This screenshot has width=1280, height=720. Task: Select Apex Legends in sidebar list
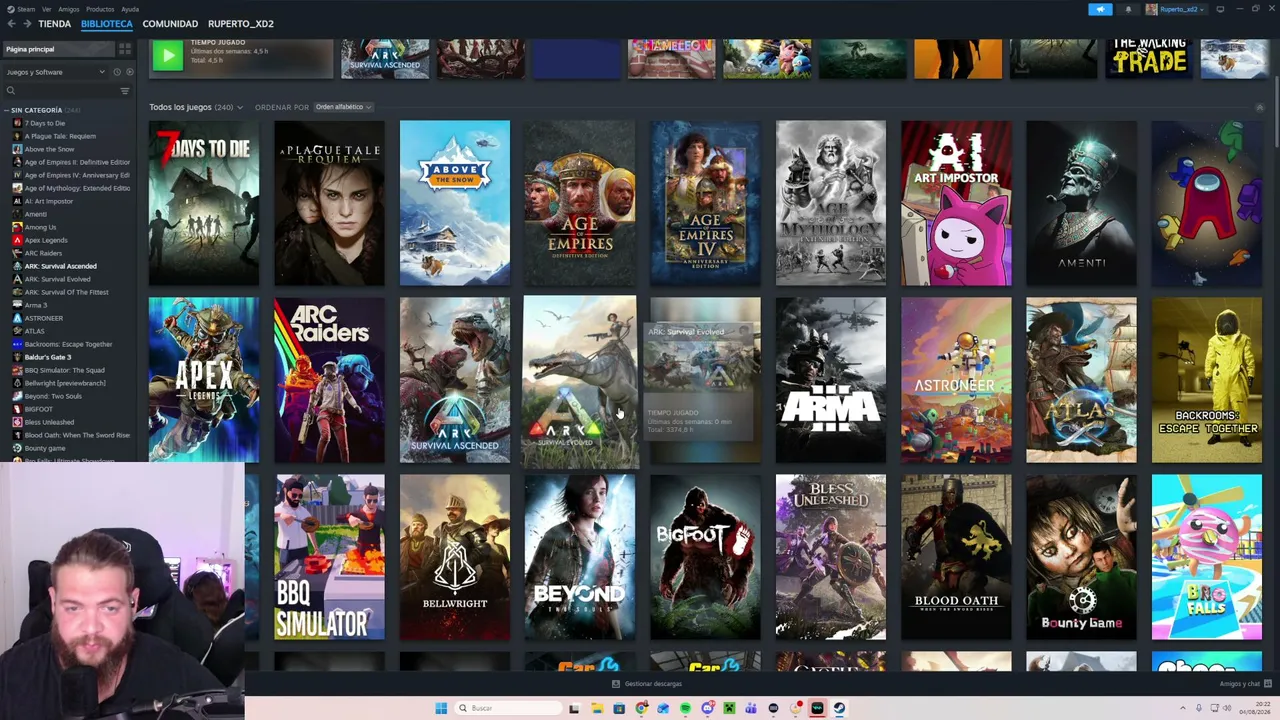tap(46, 240)
